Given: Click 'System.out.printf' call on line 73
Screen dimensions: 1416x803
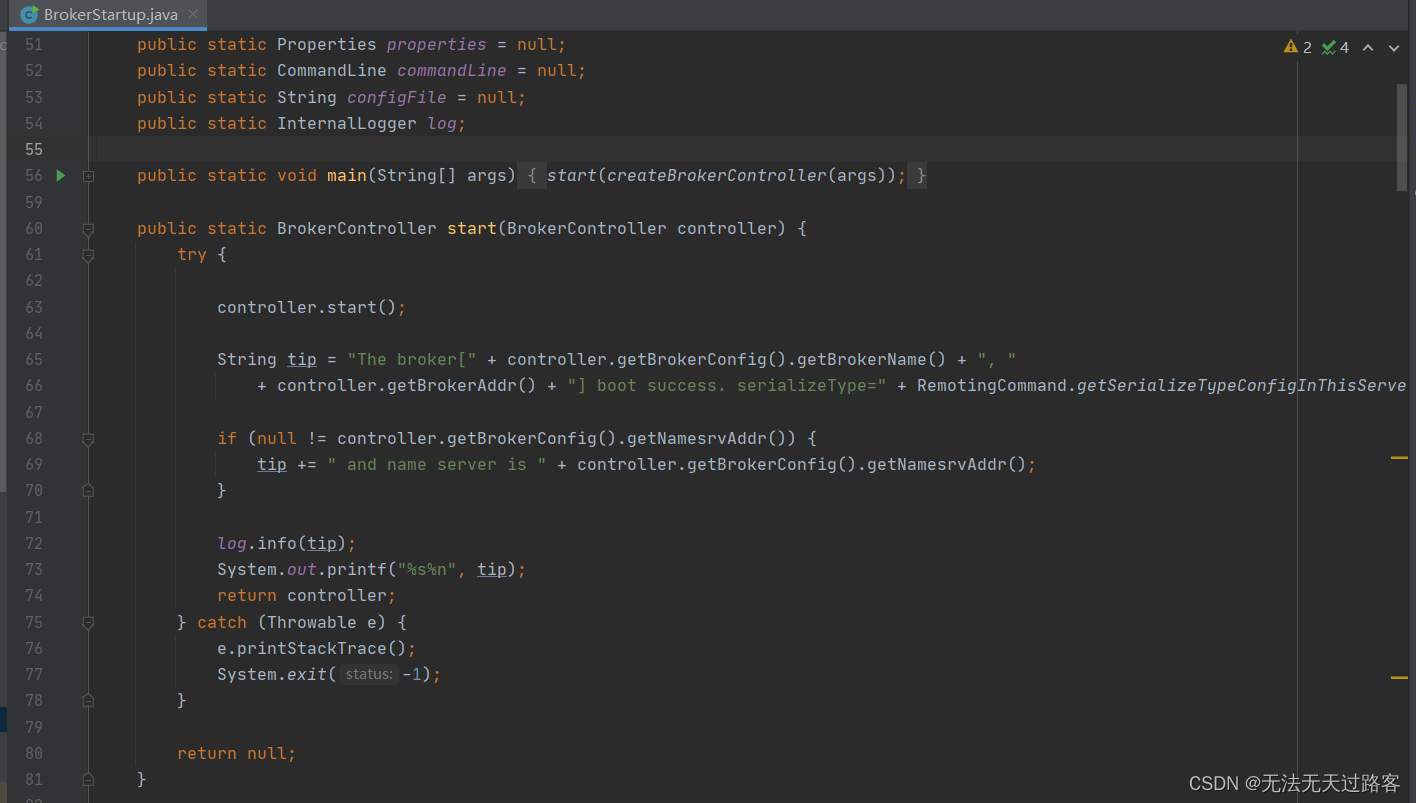Looking at the screenshot, I should pyautogui.click(x=302, y=569).
